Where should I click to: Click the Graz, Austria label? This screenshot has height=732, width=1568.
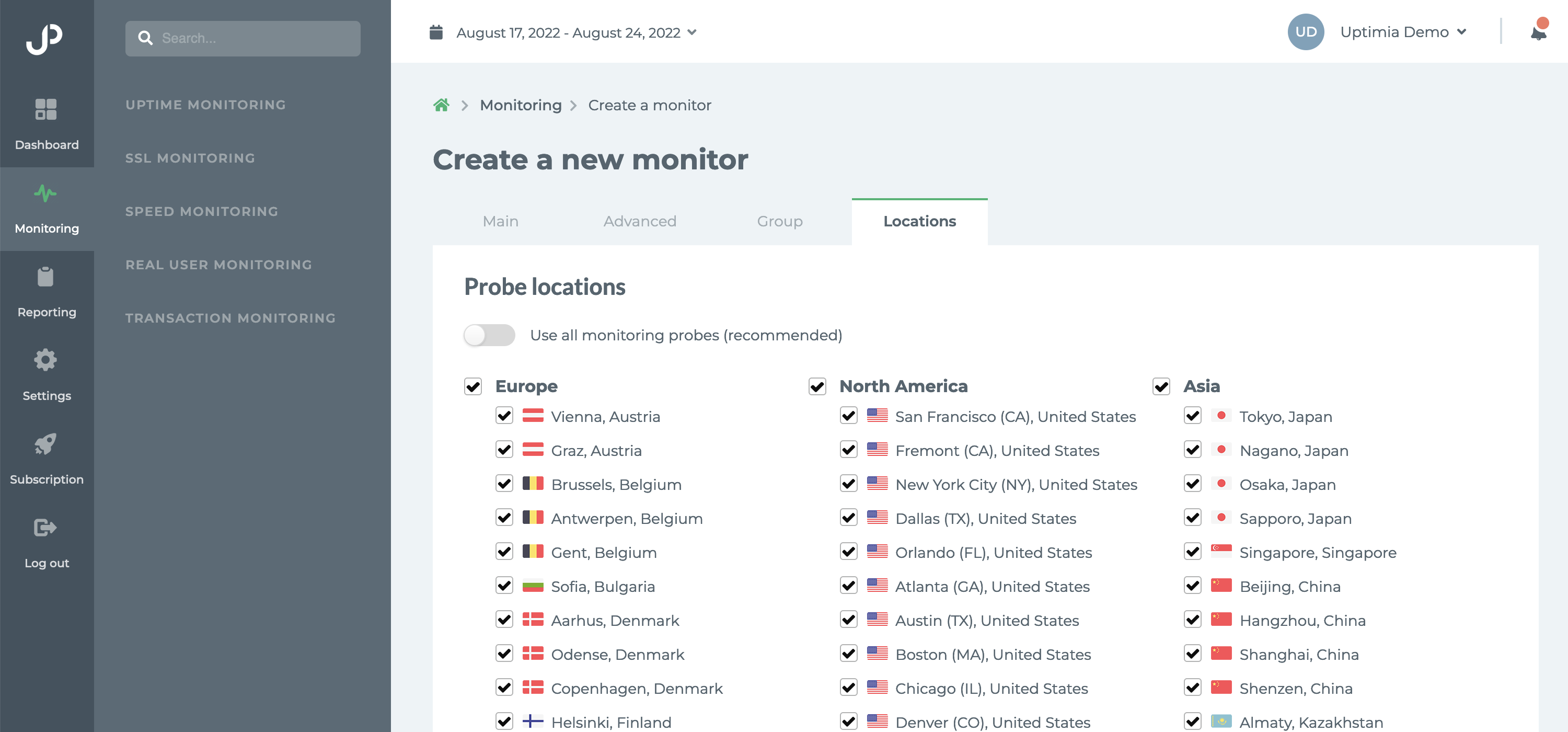pos(596,450)
